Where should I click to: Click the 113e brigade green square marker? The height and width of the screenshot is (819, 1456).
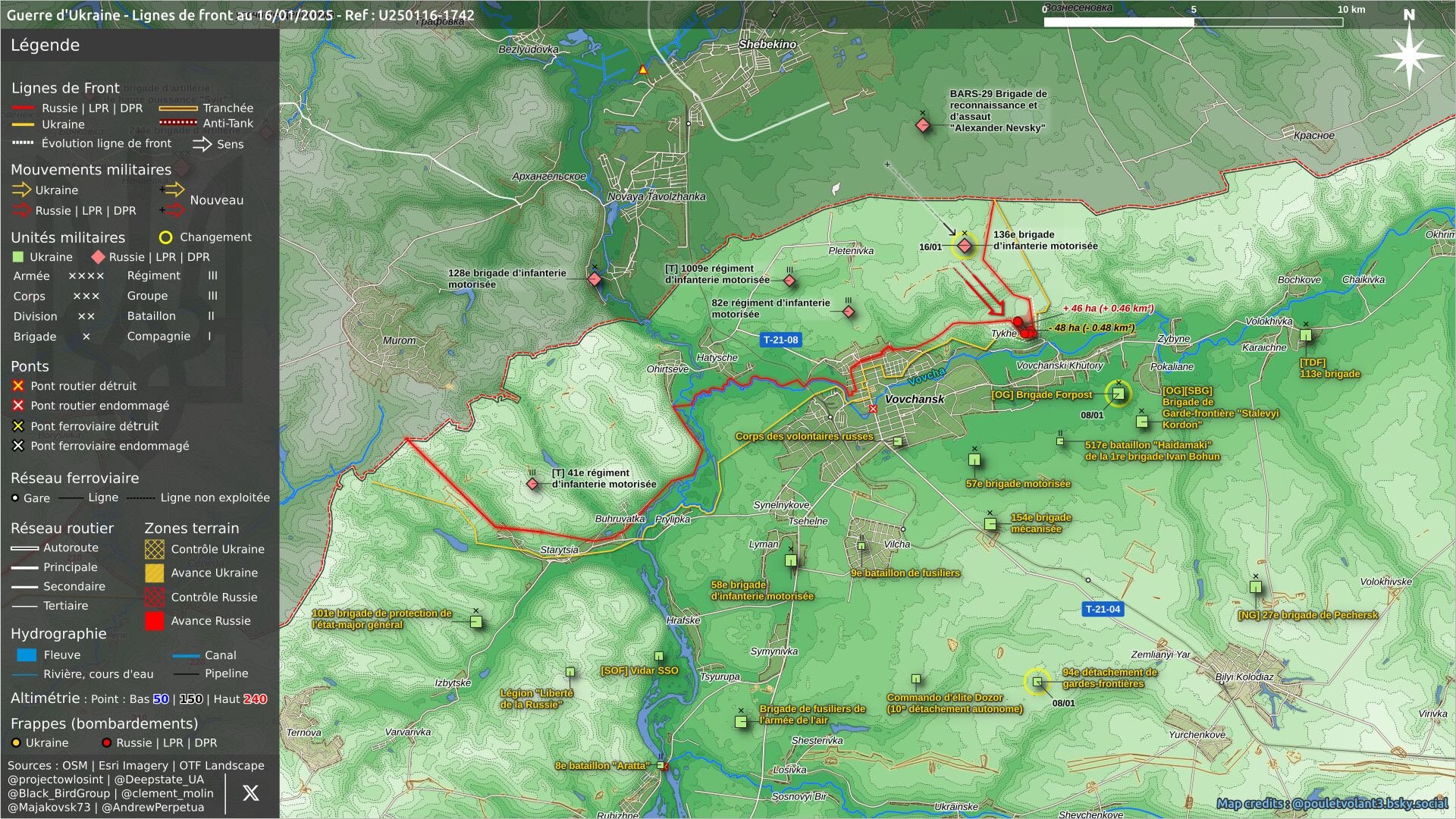(1306, 335)
